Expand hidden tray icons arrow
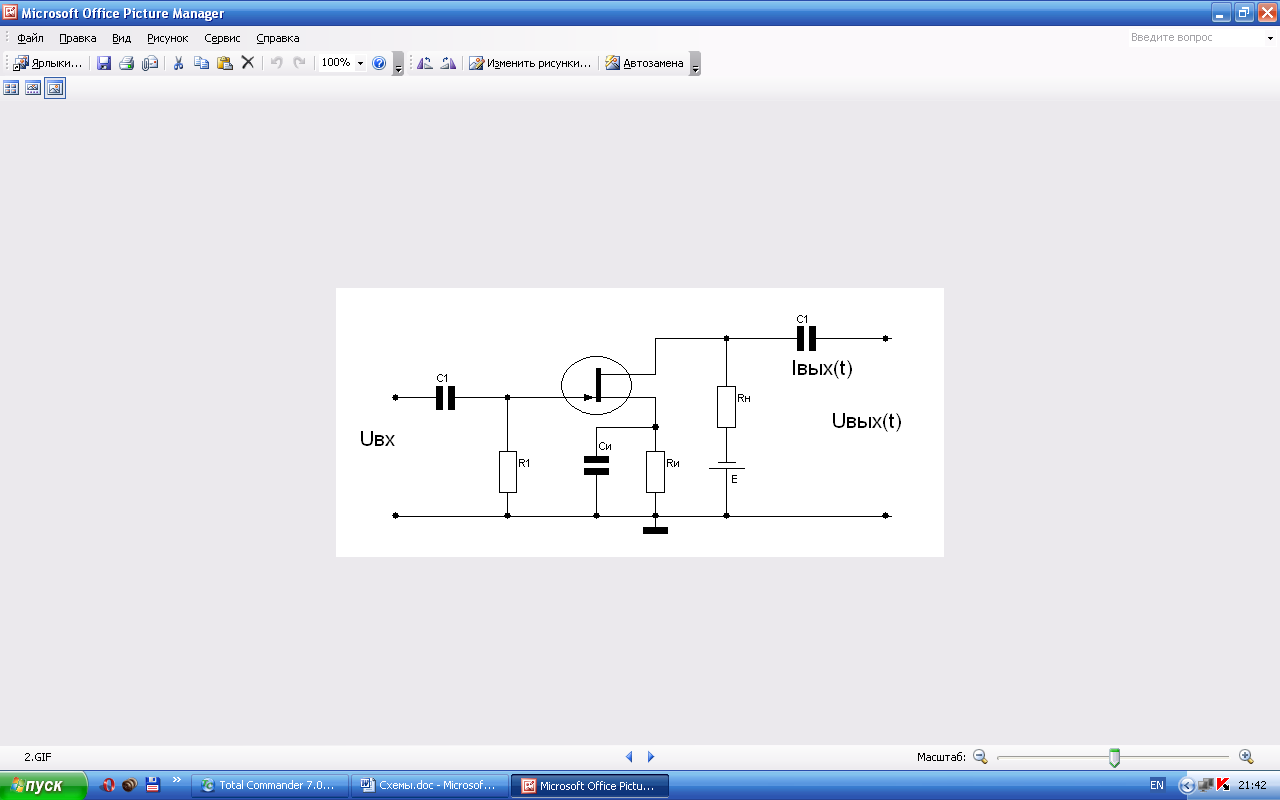Screen dimensions: 1280x800 click(x=1187, y=785)
